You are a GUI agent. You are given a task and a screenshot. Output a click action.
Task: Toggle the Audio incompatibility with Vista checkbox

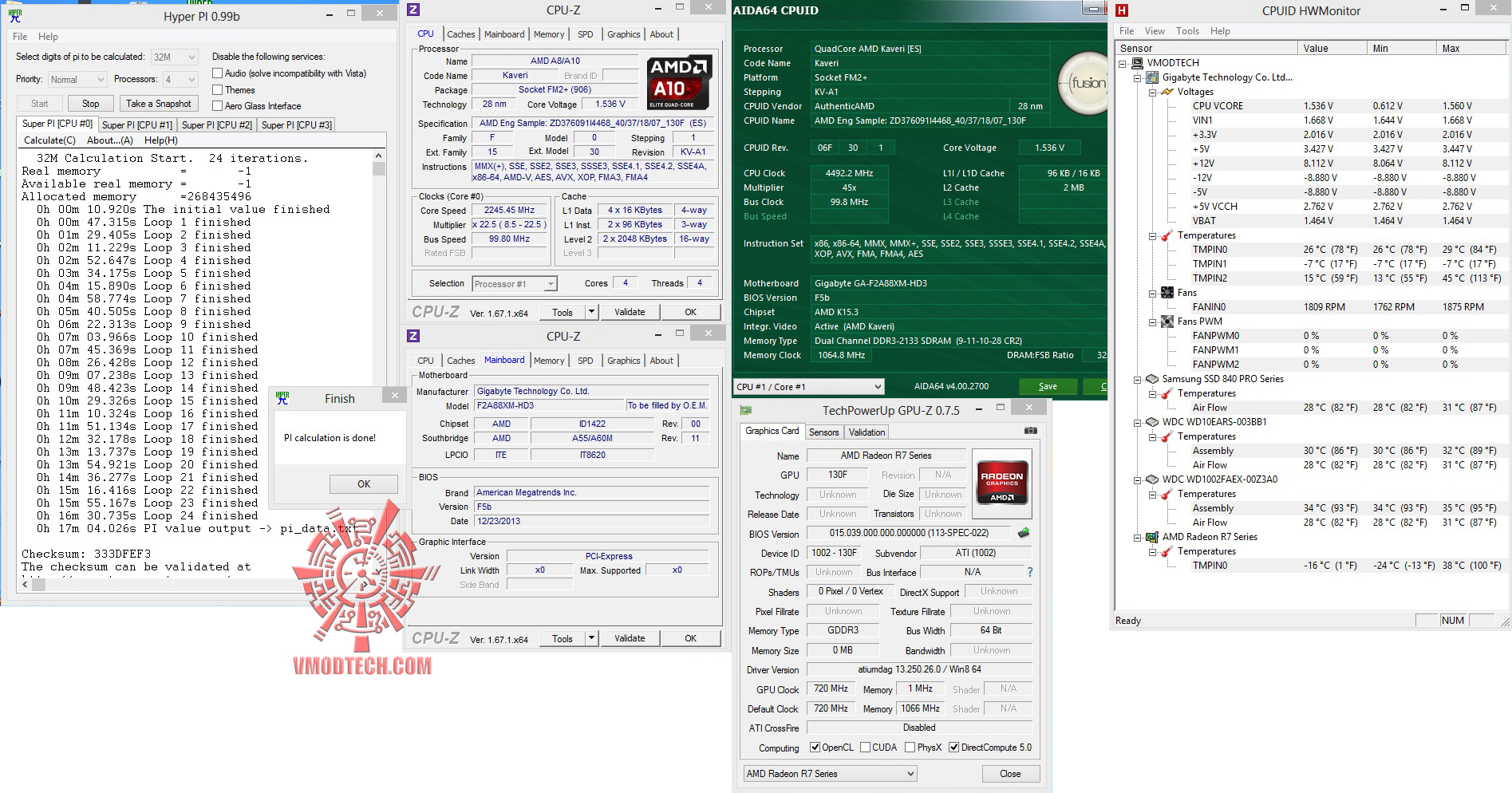[x=217, y=73]
